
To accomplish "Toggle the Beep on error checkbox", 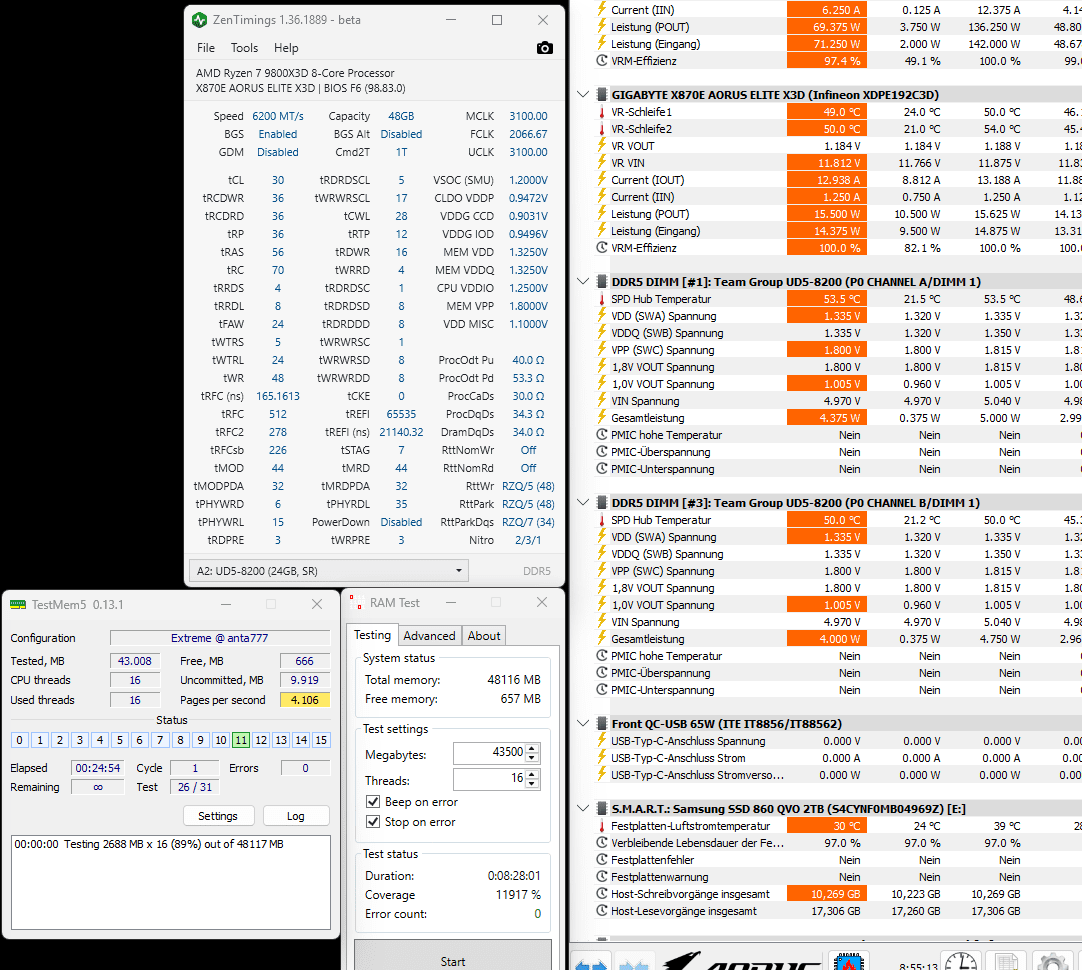I will pos(373,802).
